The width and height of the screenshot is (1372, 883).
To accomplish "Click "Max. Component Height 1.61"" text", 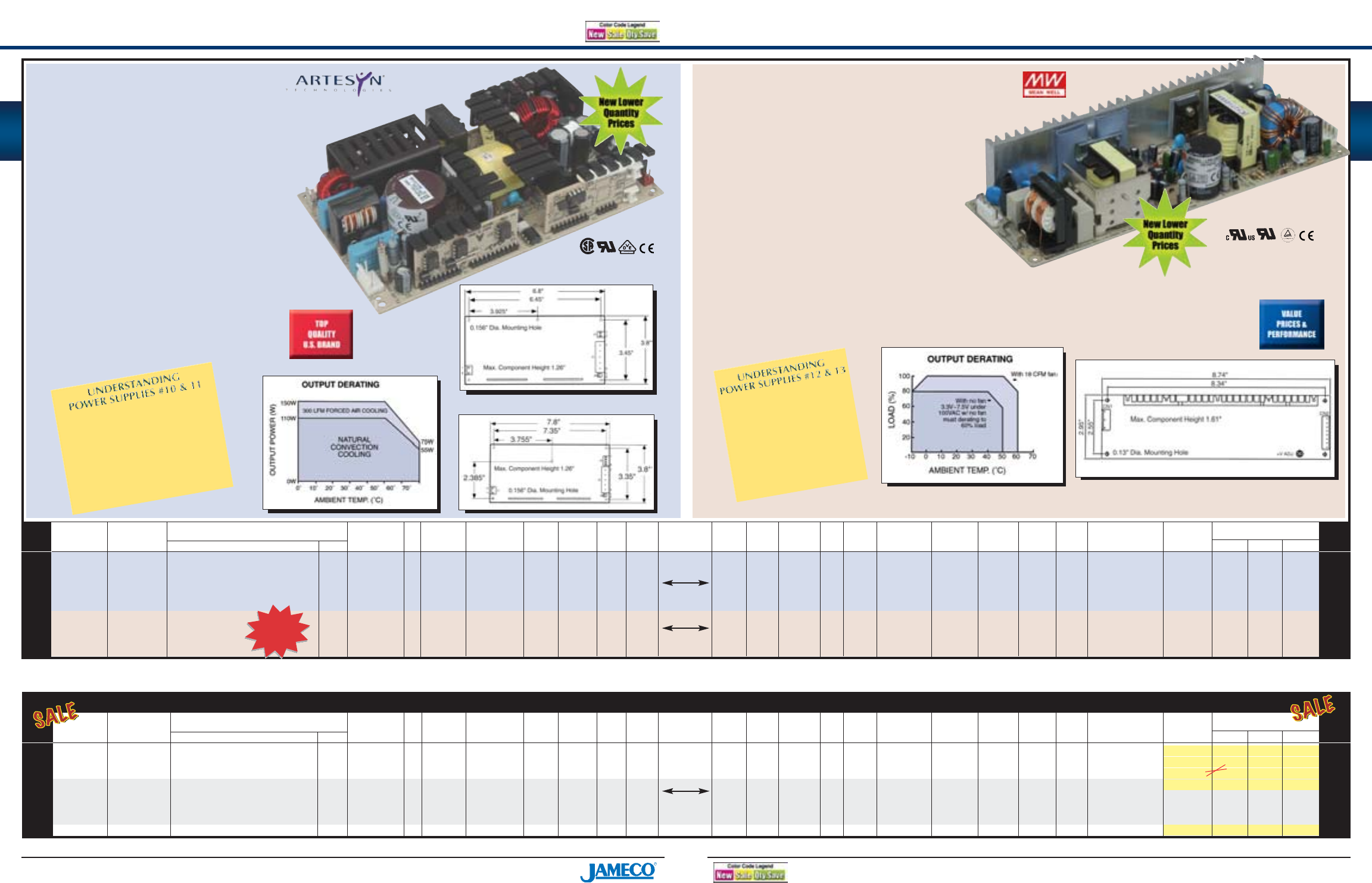I will pos(1175,419).
